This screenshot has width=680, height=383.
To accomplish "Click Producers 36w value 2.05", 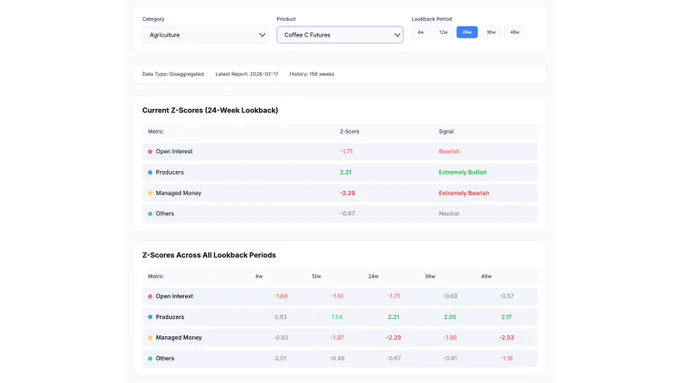I will click(x=450, y=317).
